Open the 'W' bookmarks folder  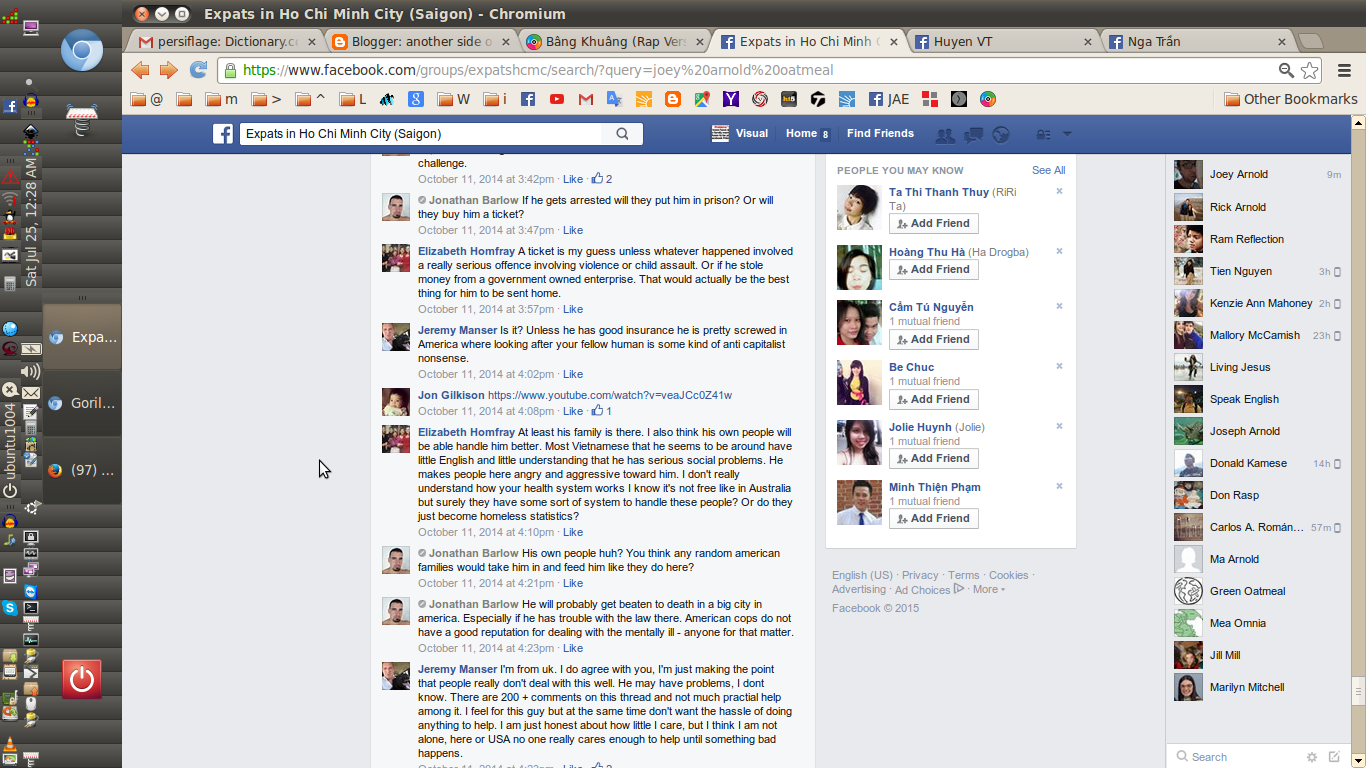pyautogui.click(x=455, y=99)
